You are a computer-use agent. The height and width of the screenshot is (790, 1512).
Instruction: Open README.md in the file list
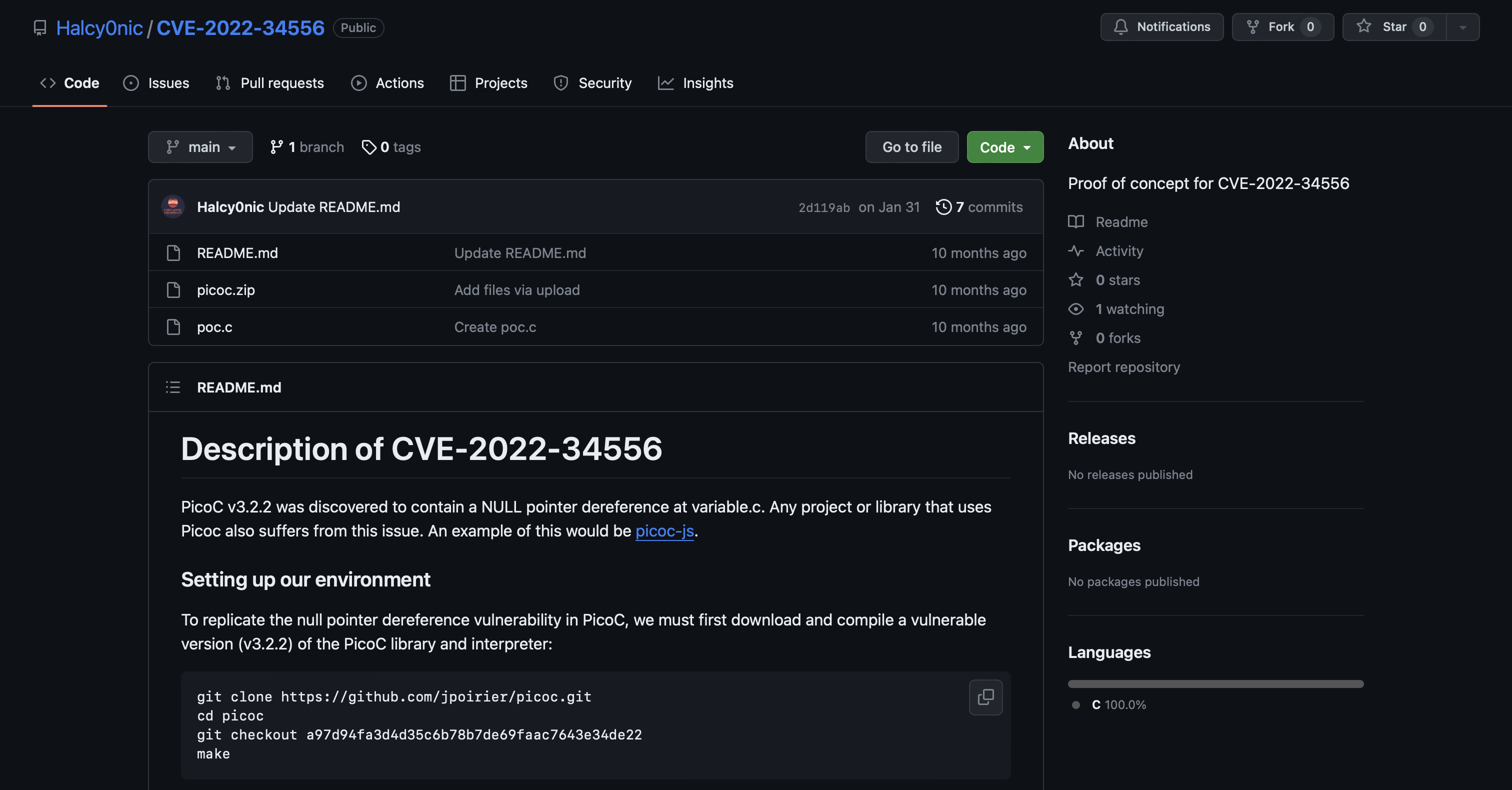237,253
